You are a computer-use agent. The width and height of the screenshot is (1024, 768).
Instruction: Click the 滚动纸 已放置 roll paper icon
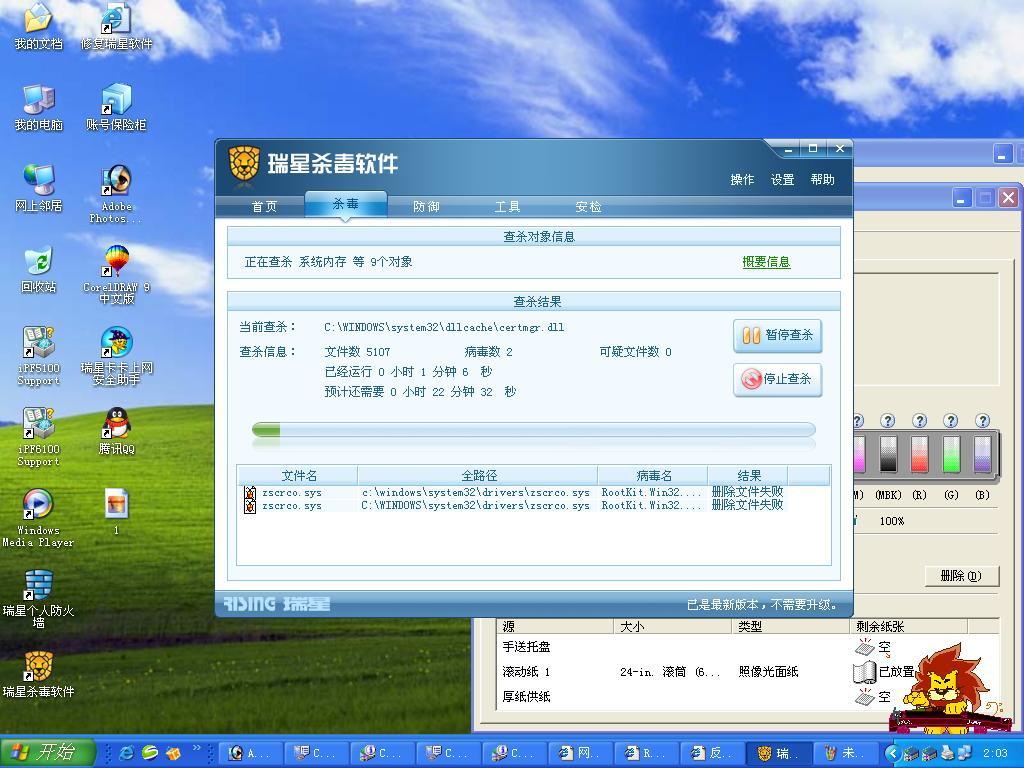point(864,671)
